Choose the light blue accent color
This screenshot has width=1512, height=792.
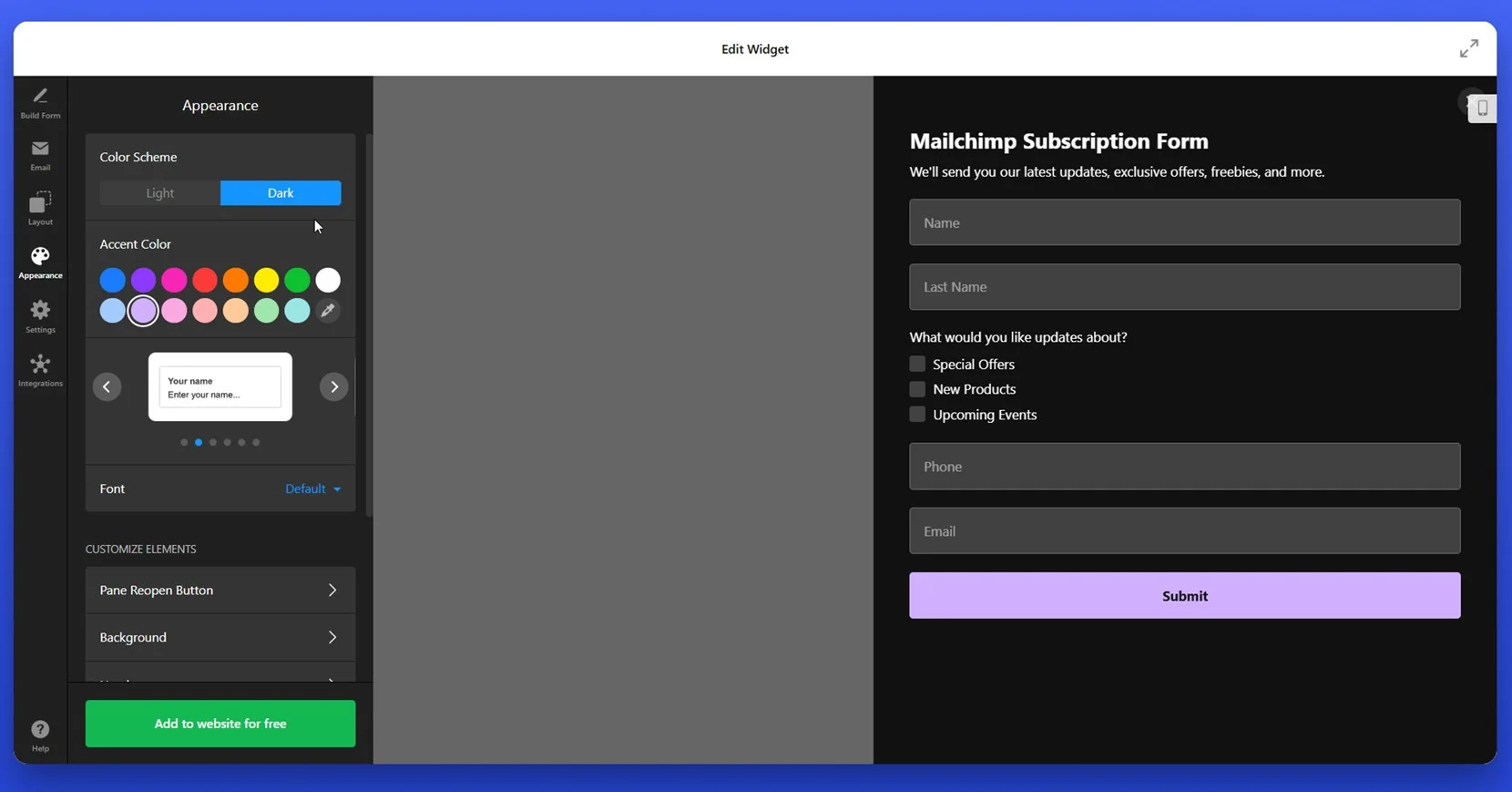[113, 311]
